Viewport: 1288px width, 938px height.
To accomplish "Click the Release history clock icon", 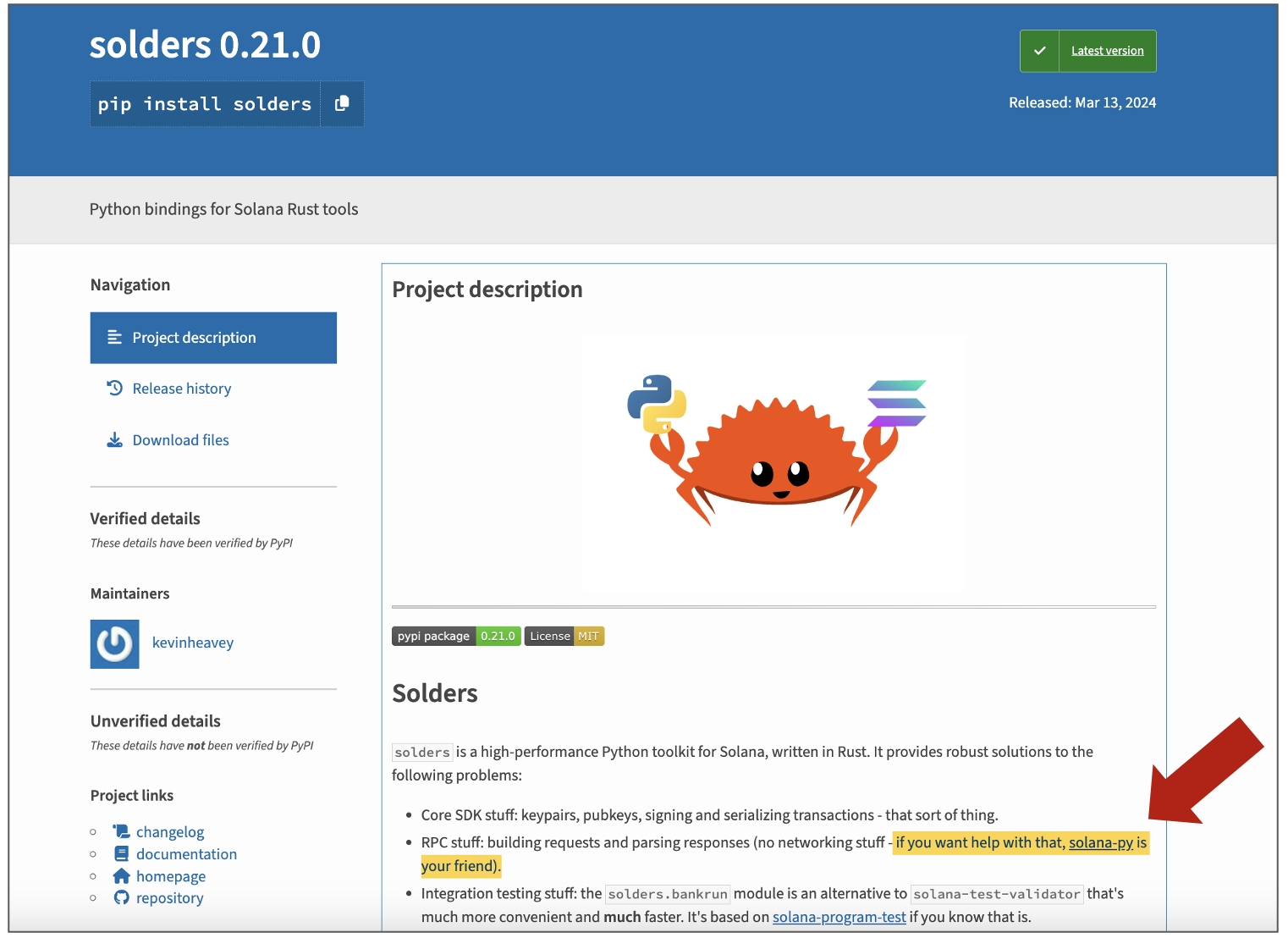I will click(115, 388).
